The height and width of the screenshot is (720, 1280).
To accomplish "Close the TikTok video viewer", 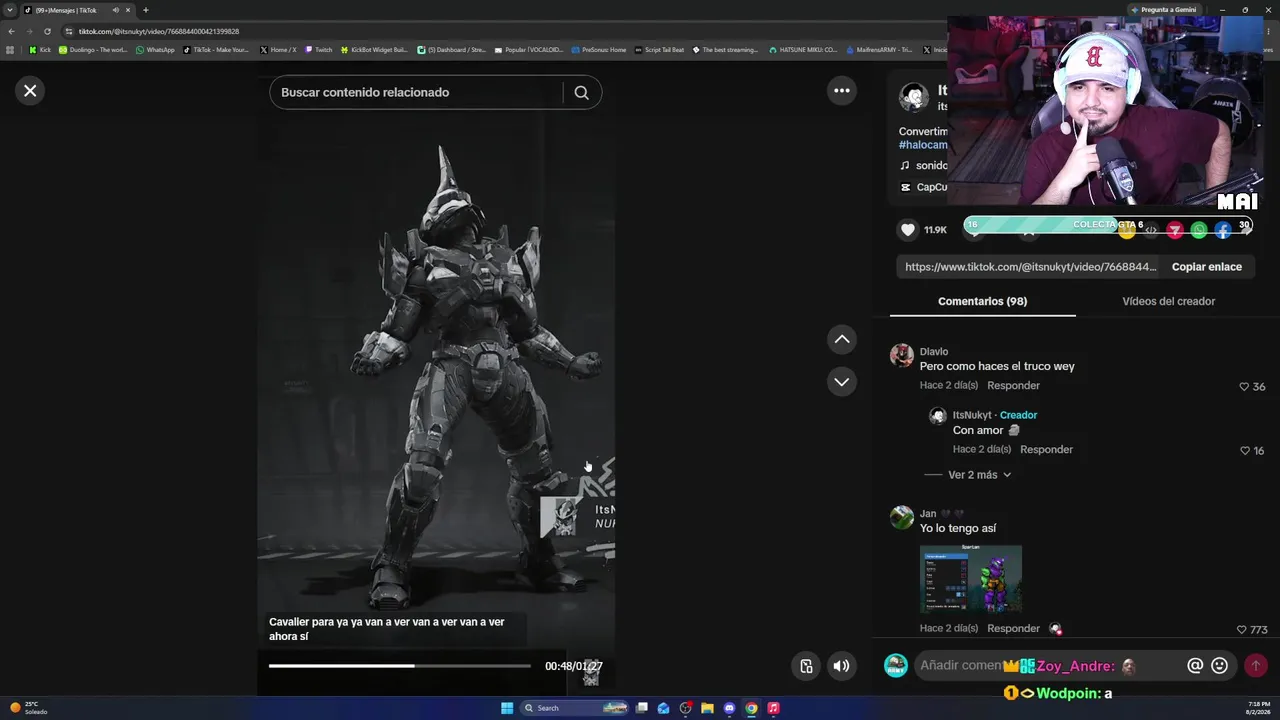I will pyautogui.click(x=30, y=91).
